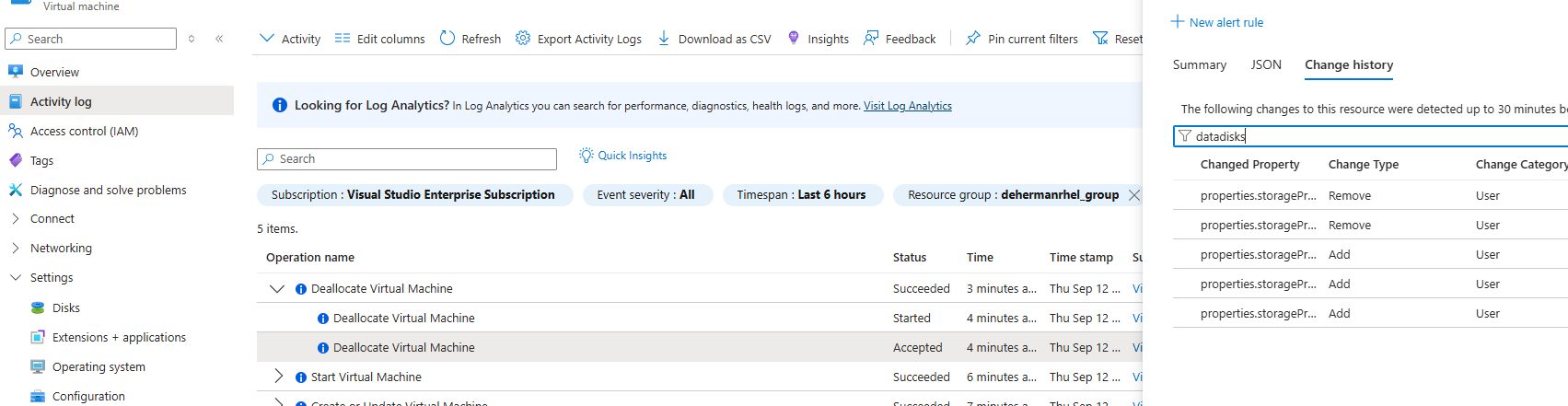The height and width of the screenshot is (406, 1568).
Task: Click the Reset filters funnel icon
Action: point(1100,38)
